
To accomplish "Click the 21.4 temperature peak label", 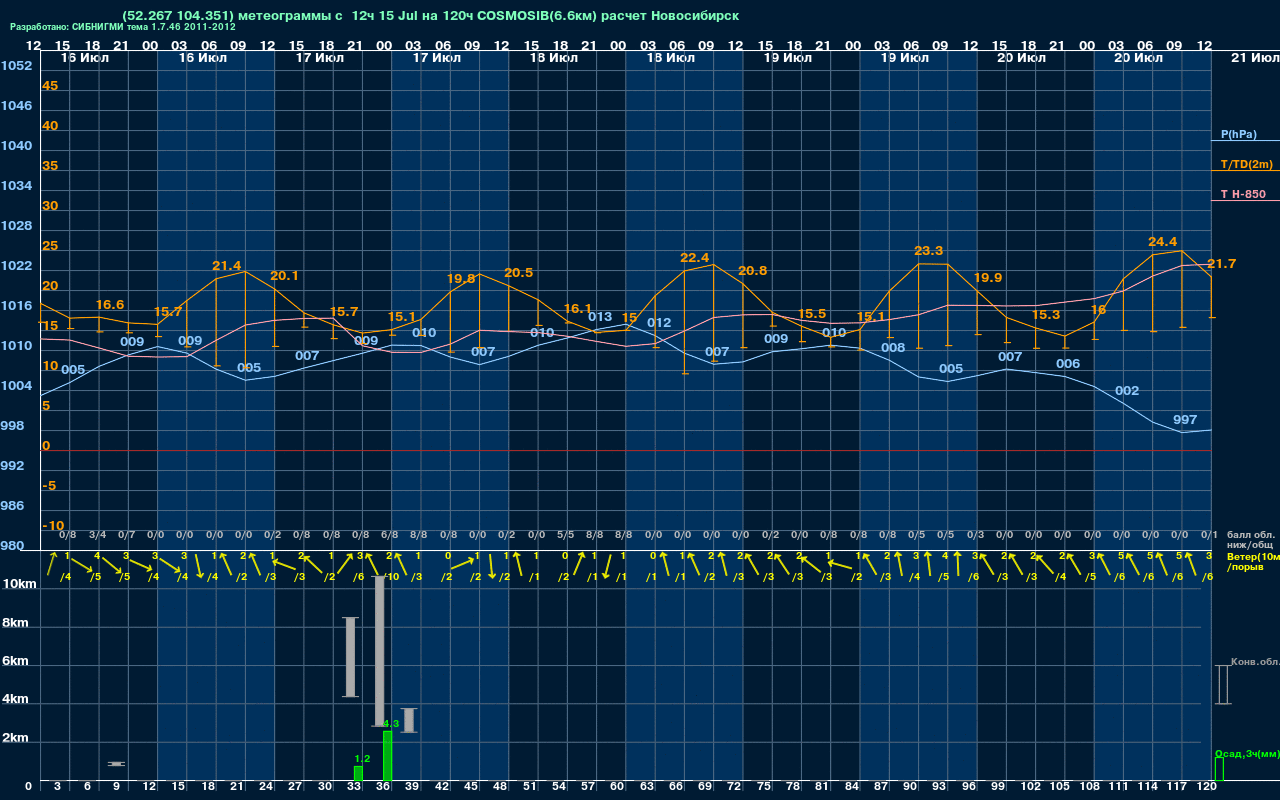I will (226, 266).
